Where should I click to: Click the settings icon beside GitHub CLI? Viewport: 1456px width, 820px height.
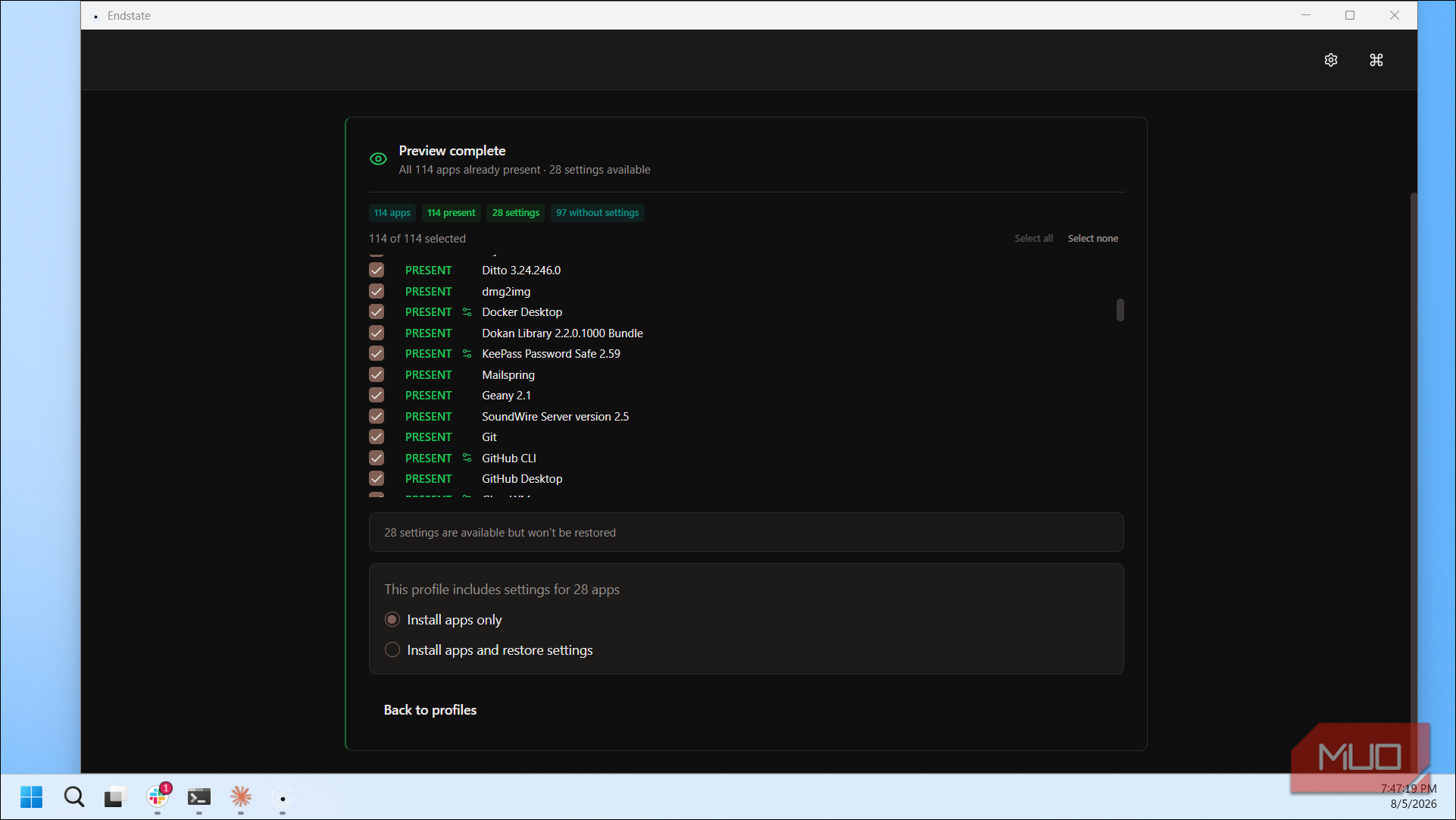click(467, 458)
